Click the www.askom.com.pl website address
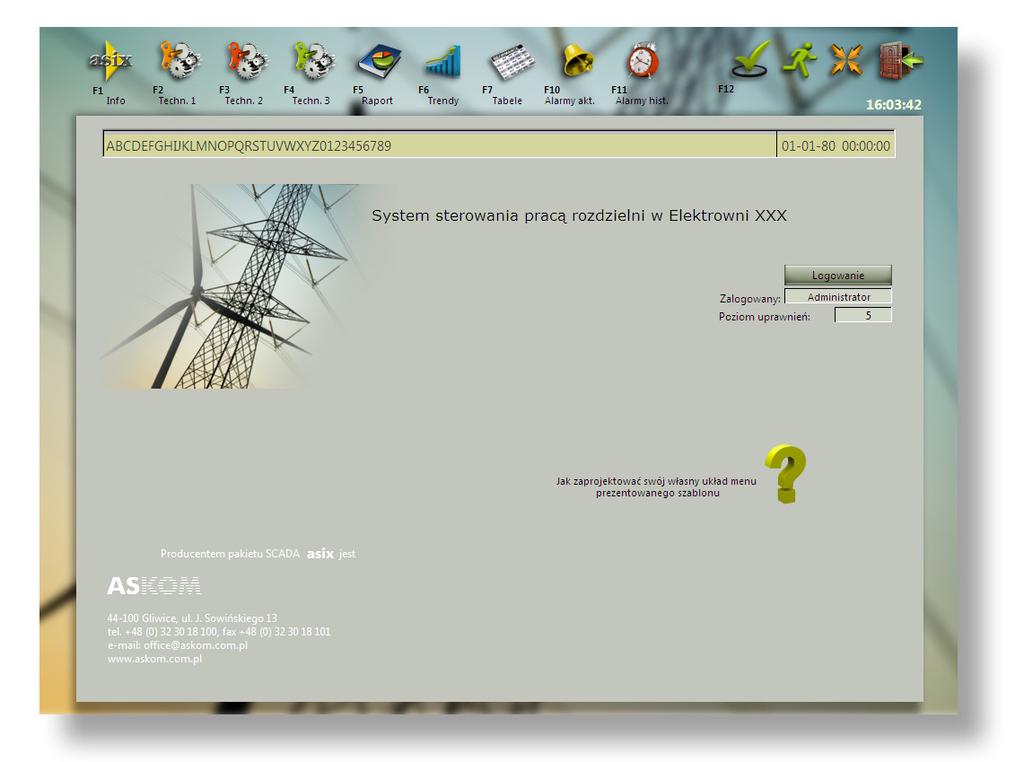 coord(155,659)
